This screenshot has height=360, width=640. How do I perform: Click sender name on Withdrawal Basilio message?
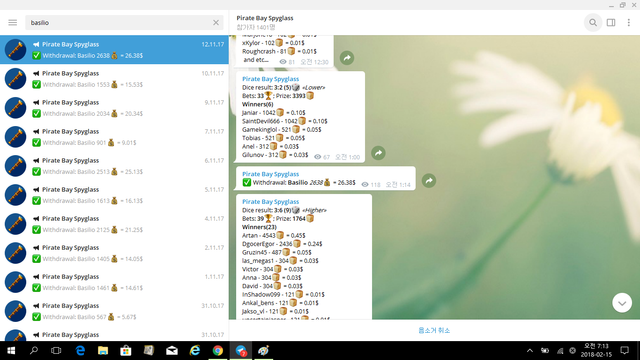270,174
